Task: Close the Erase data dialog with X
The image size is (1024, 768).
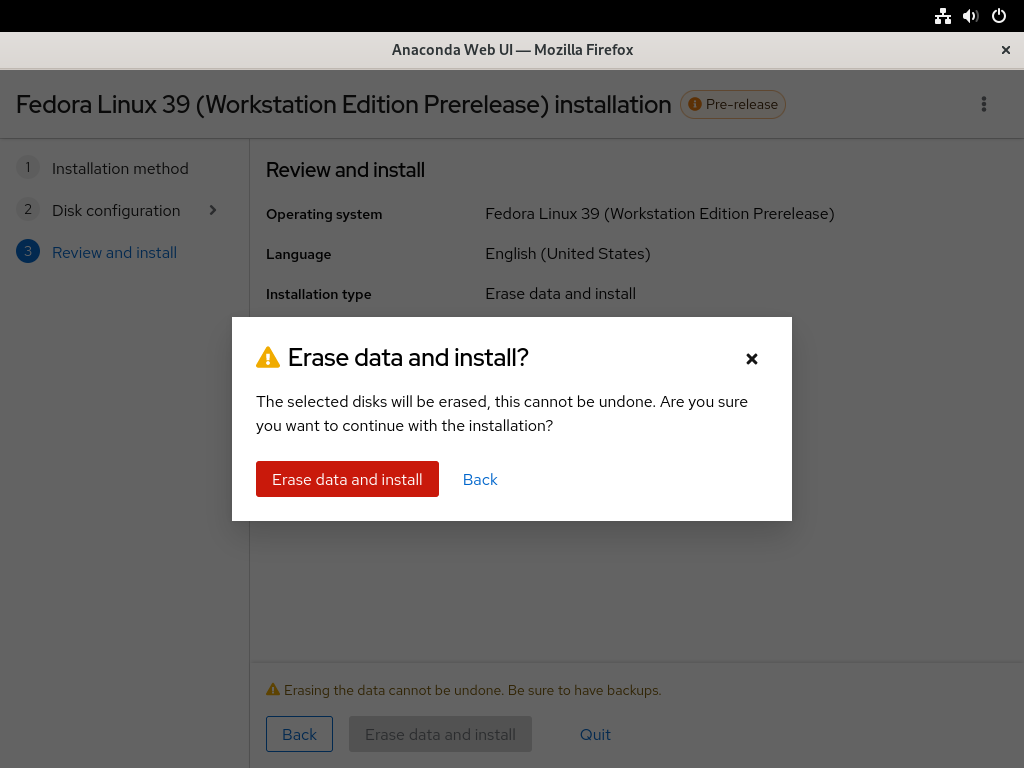Action: click(x=752, y=359)
